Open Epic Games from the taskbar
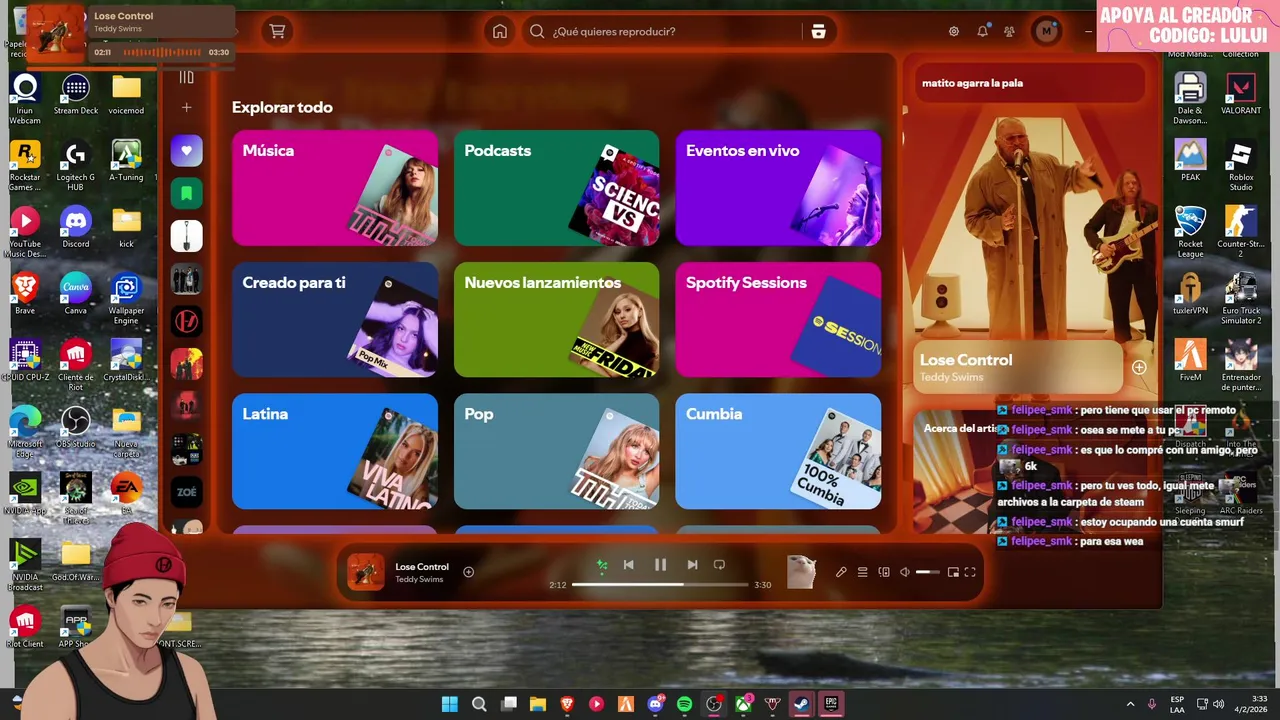The height and width of the screenshot is (720, 1280). pos(831,704)
